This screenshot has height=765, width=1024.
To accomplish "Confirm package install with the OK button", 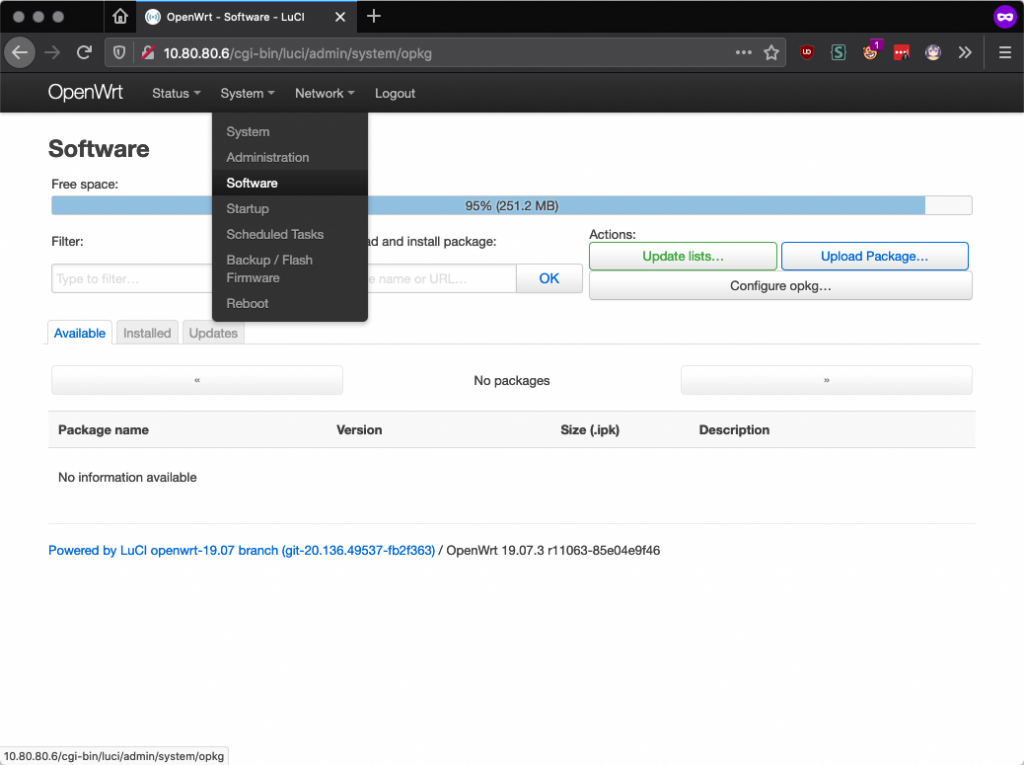I will [x=549, y=278].
